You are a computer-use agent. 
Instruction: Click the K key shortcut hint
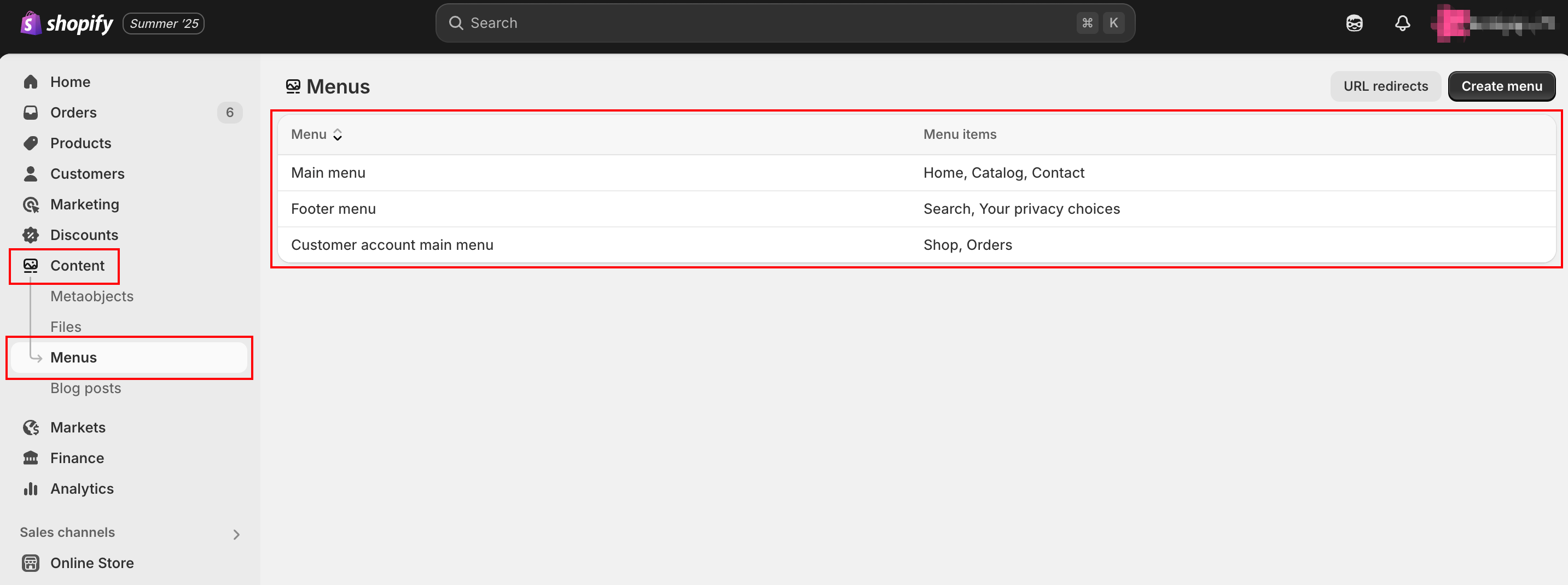[x=1113, y=23]
